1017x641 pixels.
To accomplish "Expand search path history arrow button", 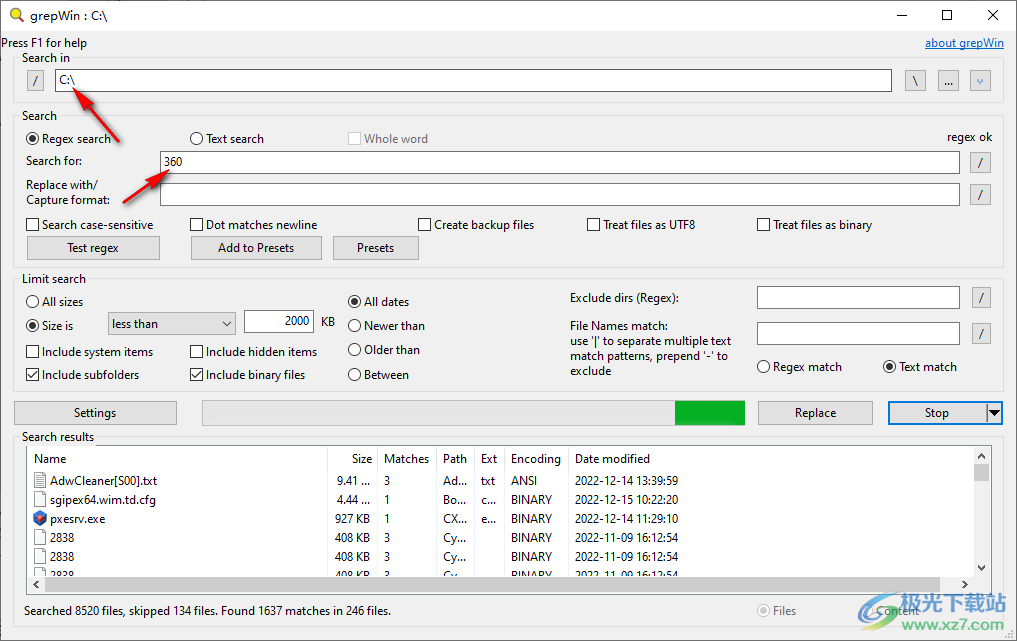I will pos(980,81).
